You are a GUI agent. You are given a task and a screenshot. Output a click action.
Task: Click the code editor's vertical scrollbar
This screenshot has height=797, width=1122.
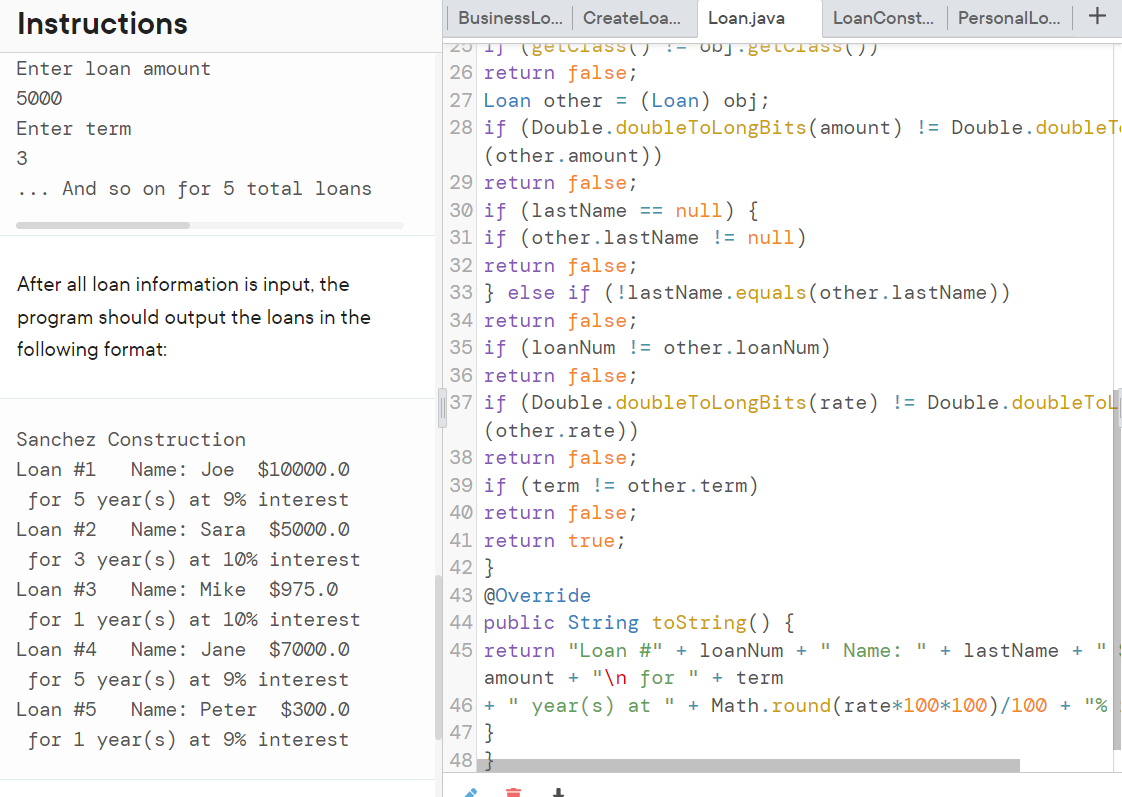tap(1118, 569)
